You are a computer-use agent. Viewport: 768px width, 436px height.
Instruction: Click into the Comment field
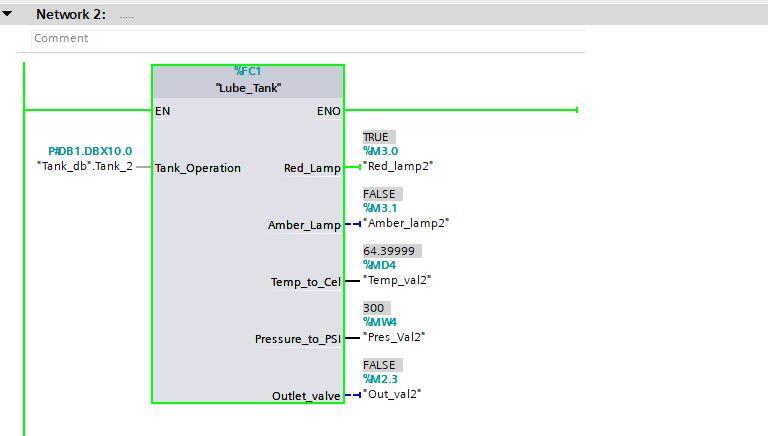309,38
